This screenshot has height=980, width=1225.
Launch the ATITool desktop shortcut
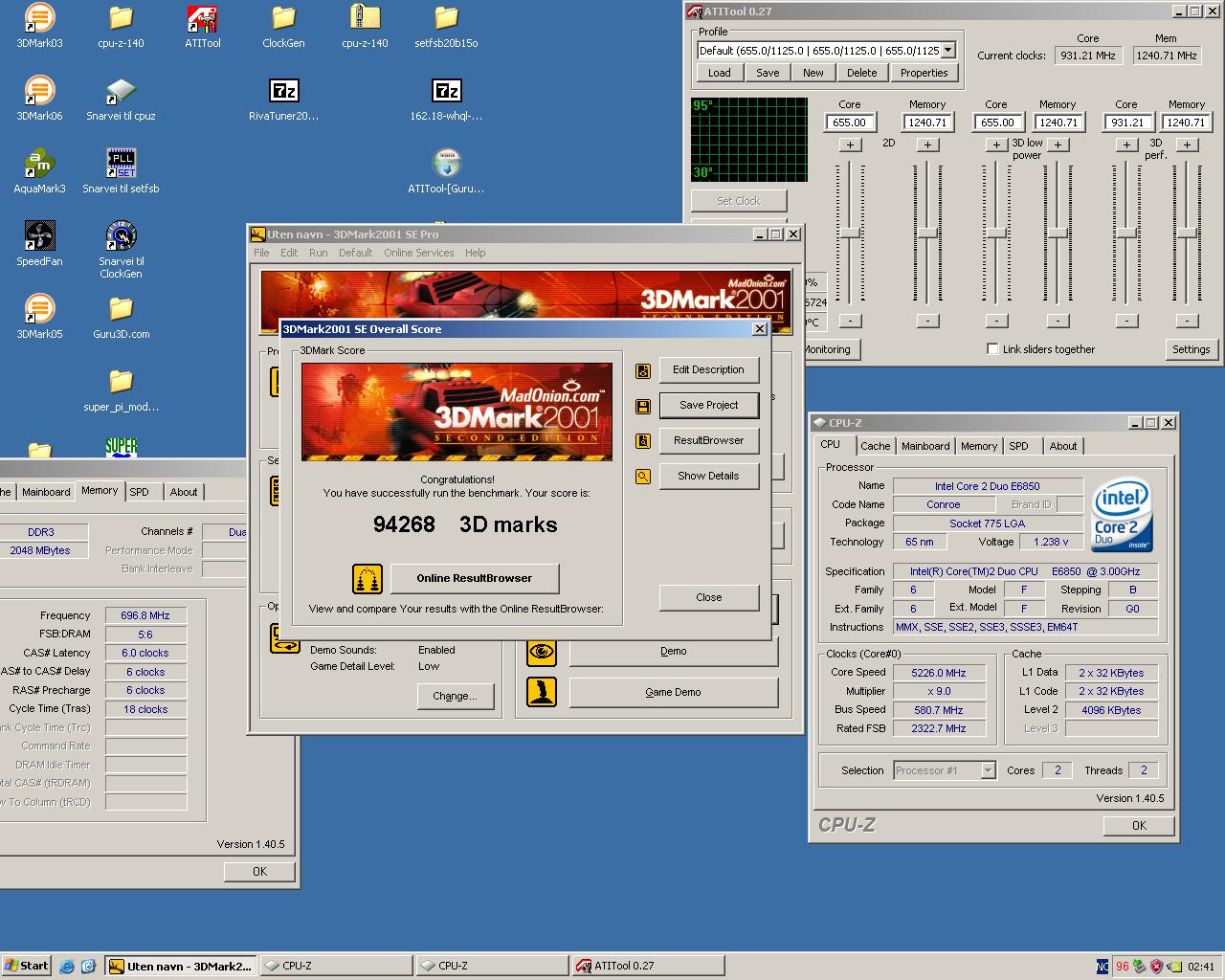pos(202,25)
